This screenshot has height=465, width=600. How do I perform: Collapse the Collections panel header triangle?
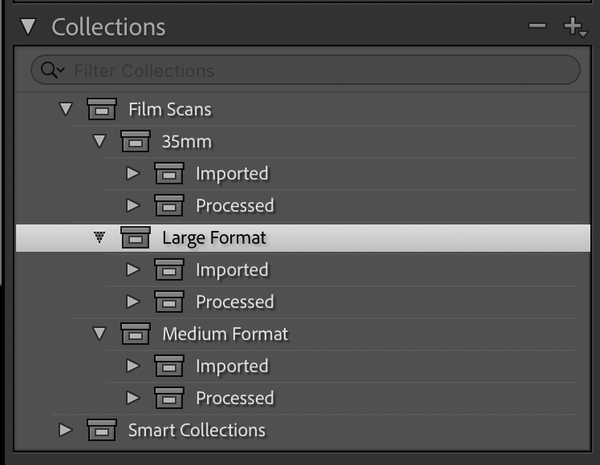[27, 27]
